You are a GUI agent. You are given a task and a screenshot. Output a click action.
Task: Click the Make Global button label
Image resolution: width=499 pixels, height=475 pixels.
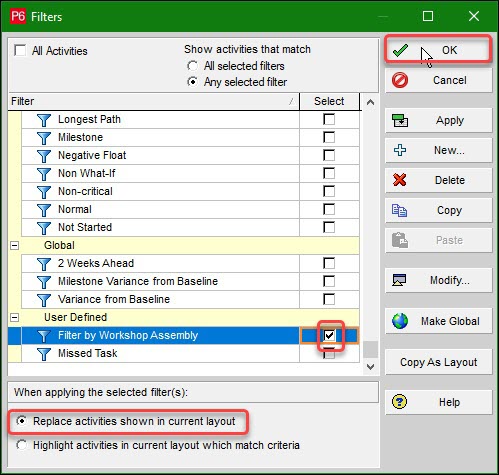point(450,321)
